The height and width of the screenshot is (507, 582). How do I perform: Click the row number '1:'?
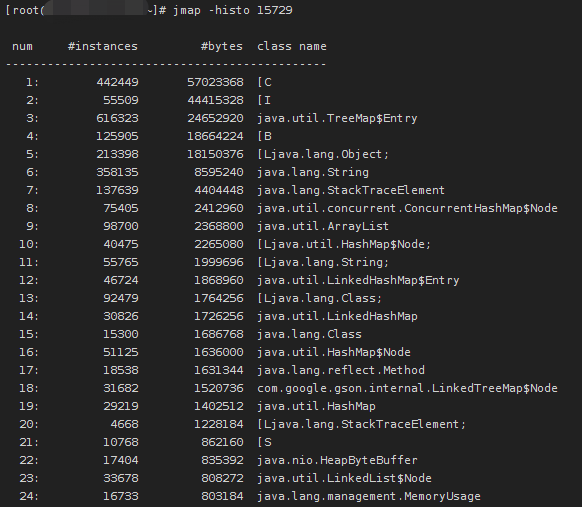pos(32,82)
